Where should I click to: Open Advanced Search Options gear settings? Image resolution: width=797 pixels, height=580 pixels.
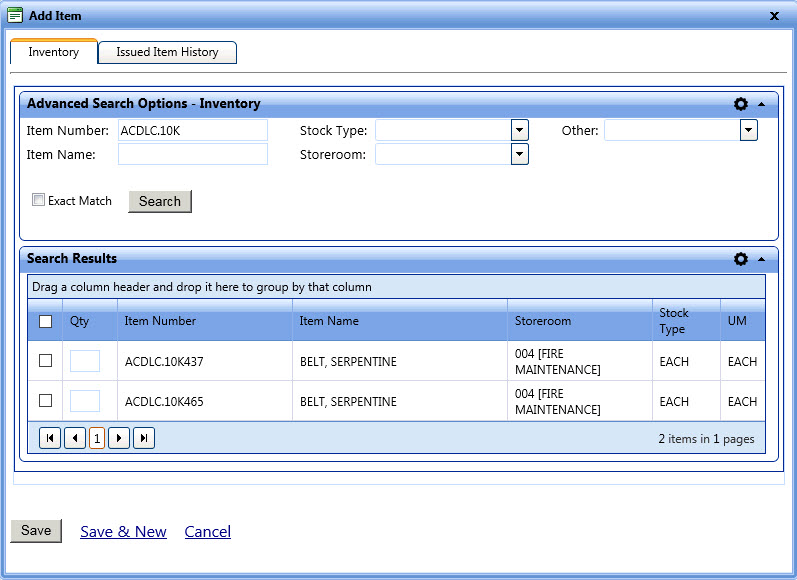[x=740, y=104]
